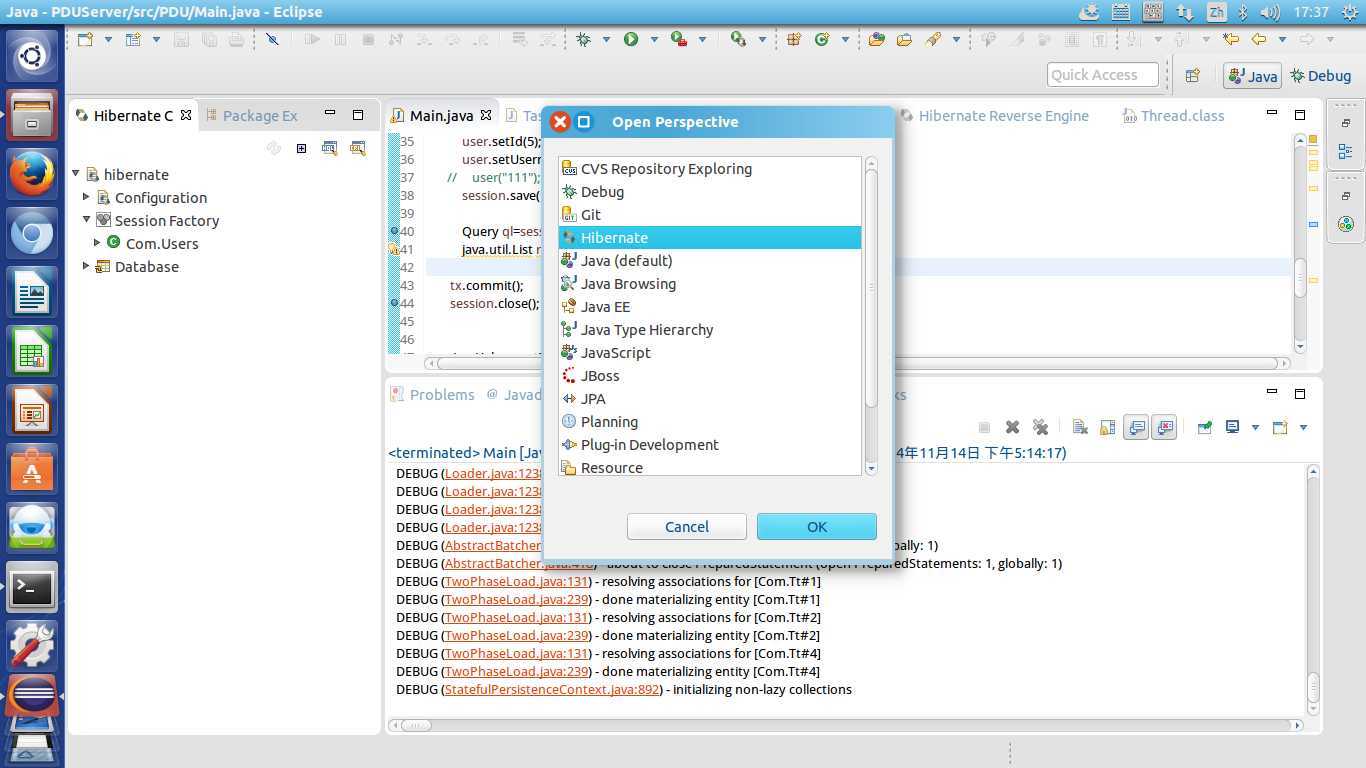
Task: Collapse the Session Factory tree node
Action: click(x=87, y=220)
